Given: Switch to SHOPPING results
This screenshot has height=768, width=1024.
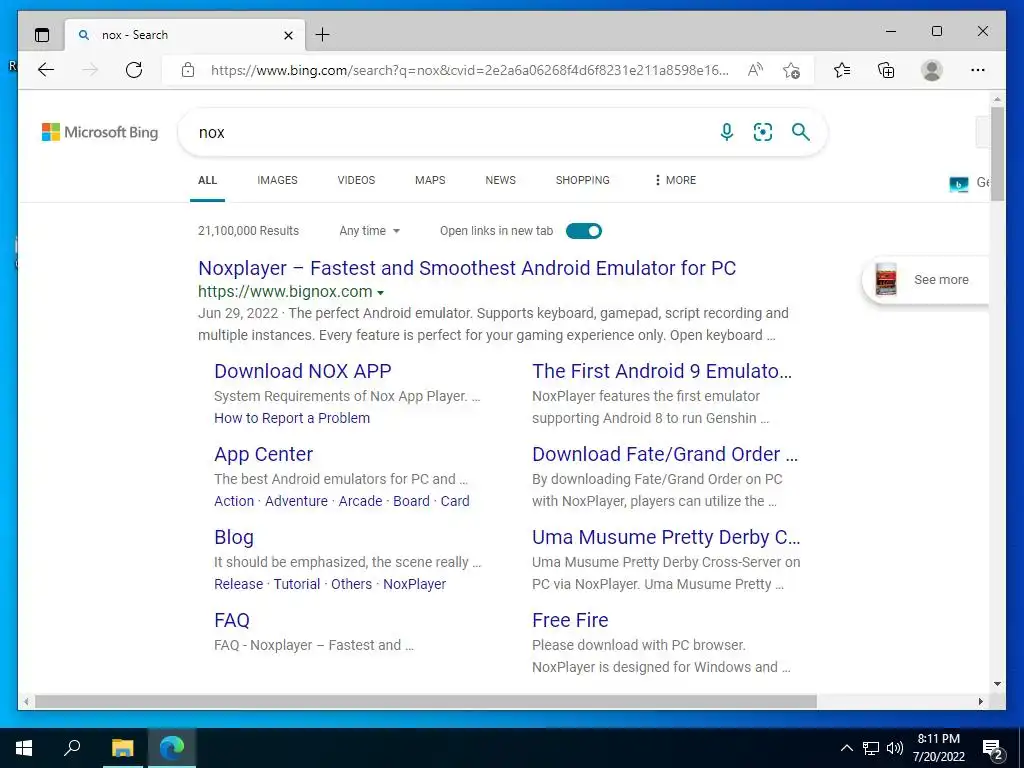Looking at the screenshot, I should point(583,180).
